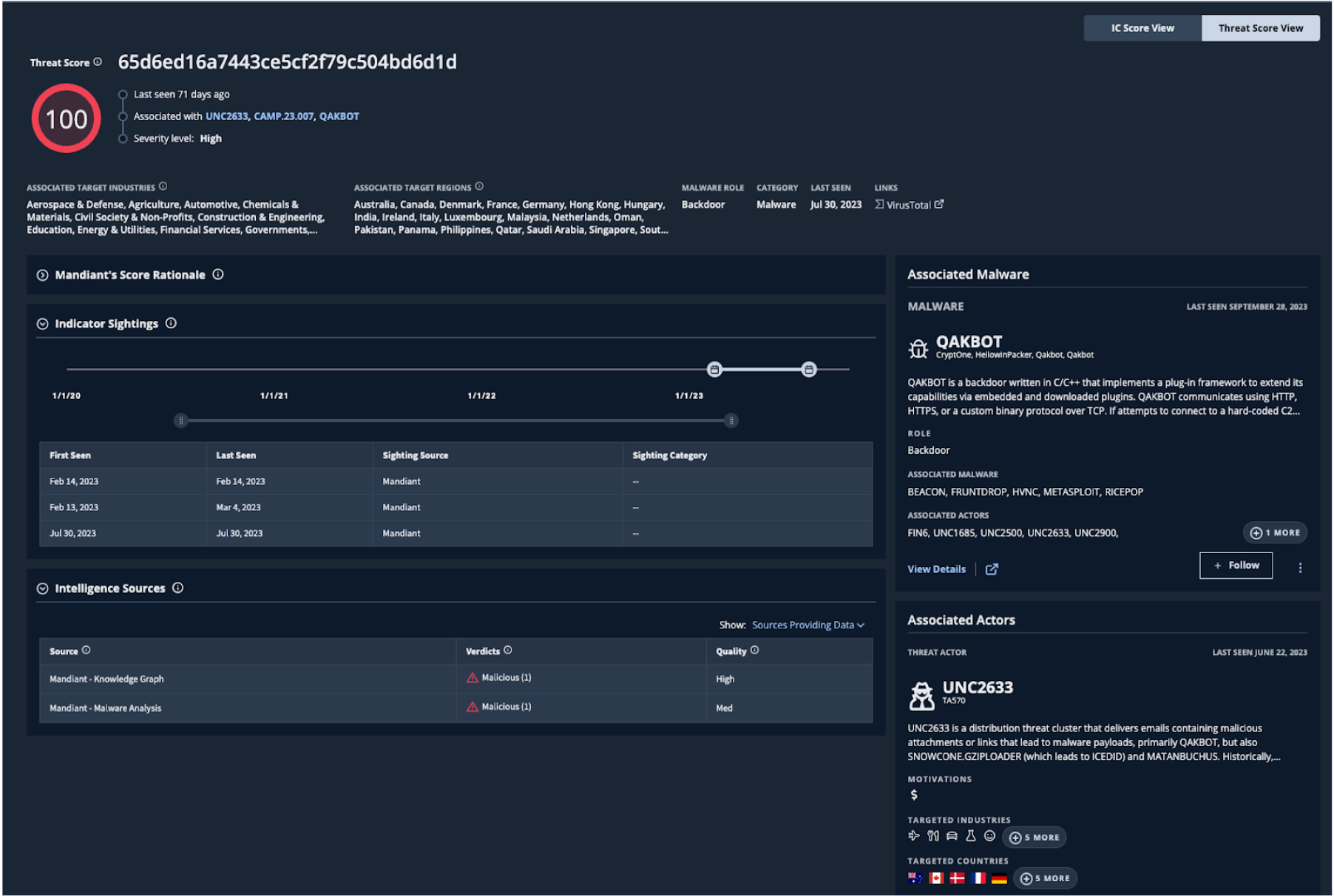Click the smiley face industry icon
The image size is (1334, 896).
point(990,836)
